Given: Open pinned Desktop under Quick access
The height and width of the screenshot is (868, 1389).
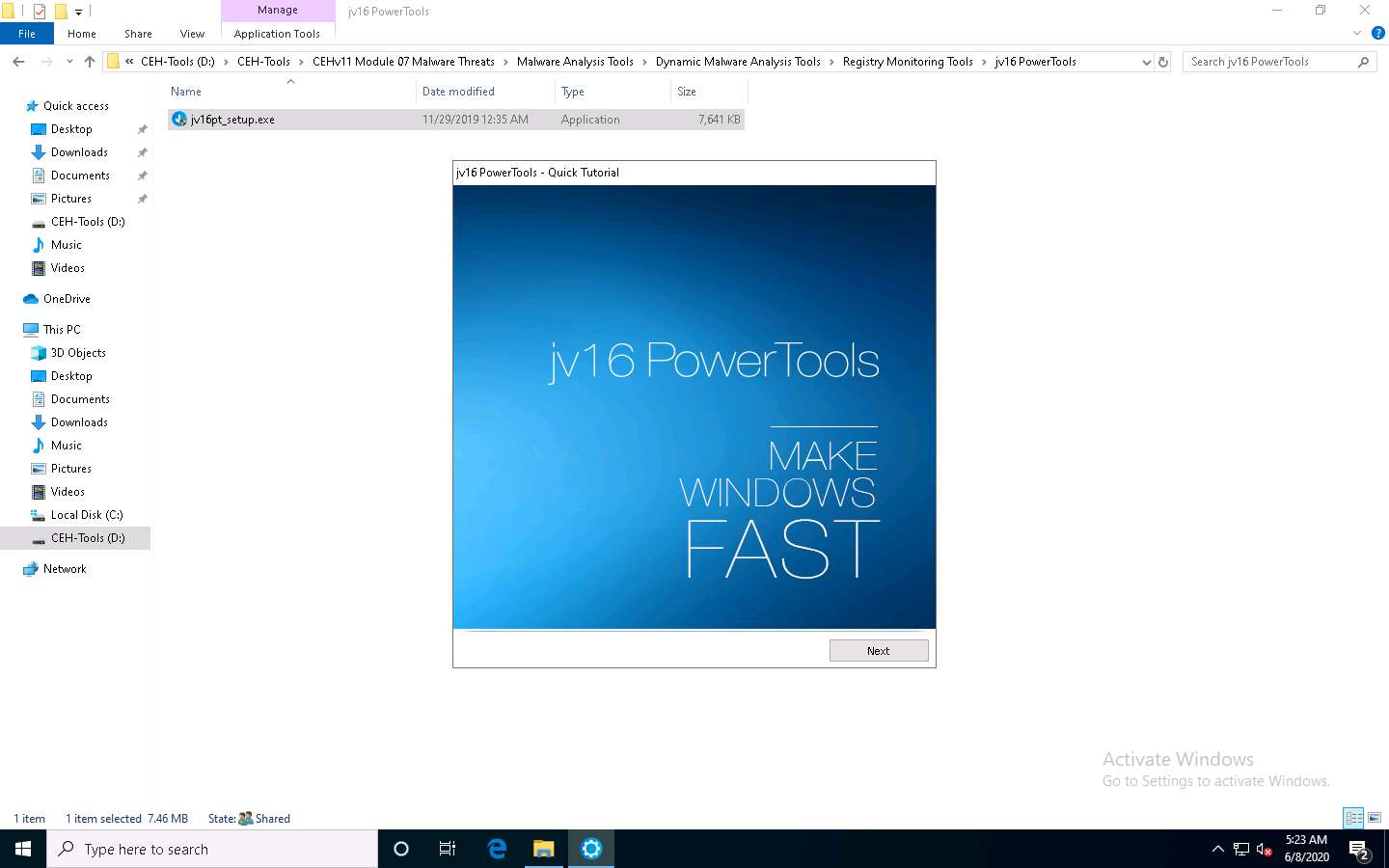Looking at the screenshot, I should (71, 129).
